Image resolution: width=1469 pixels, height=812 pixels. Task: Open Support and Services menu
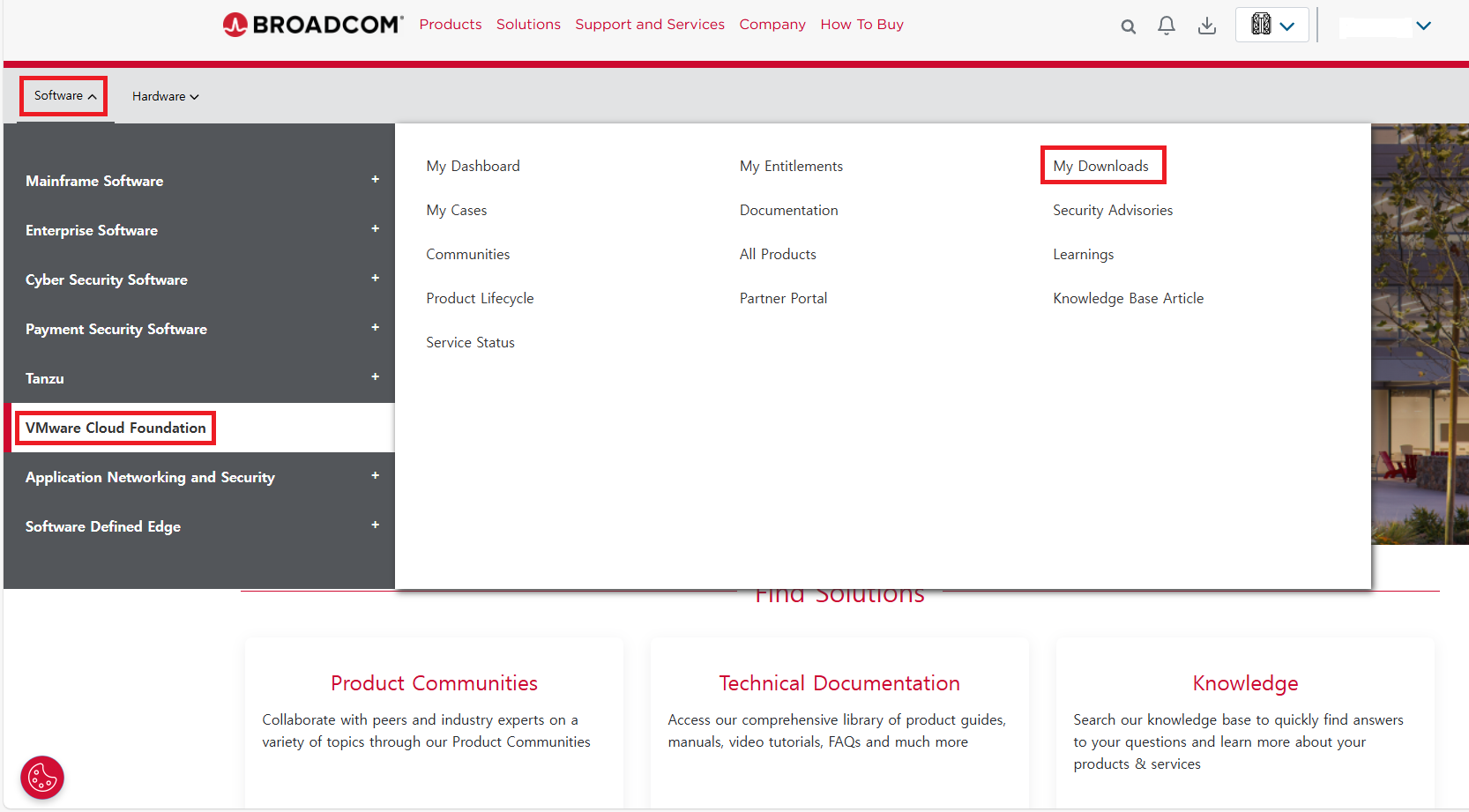(650, 25)
